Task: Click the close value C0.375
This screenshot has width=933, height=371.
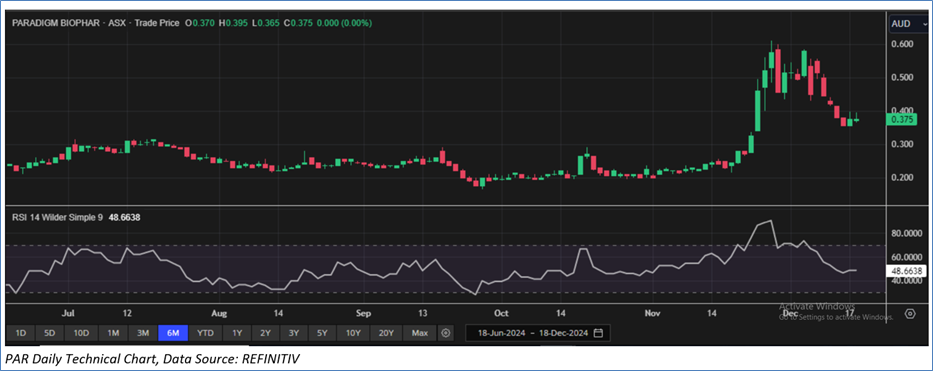Action: click(x=297, y=23)
